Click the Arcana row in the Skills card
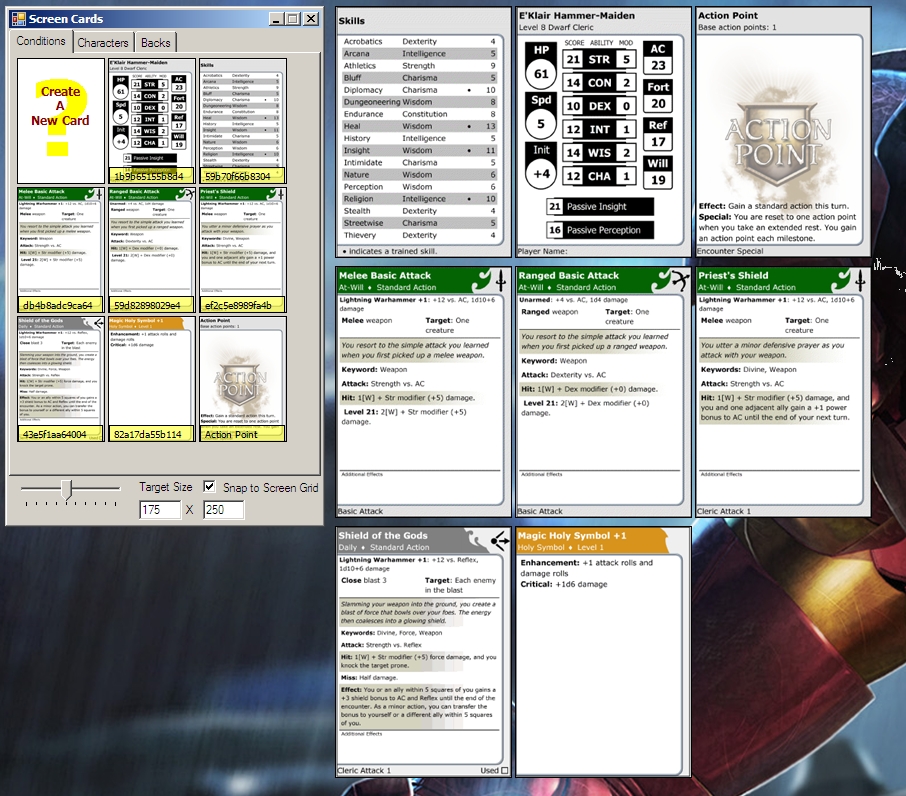The image size is (906, 796). point(419,54)
